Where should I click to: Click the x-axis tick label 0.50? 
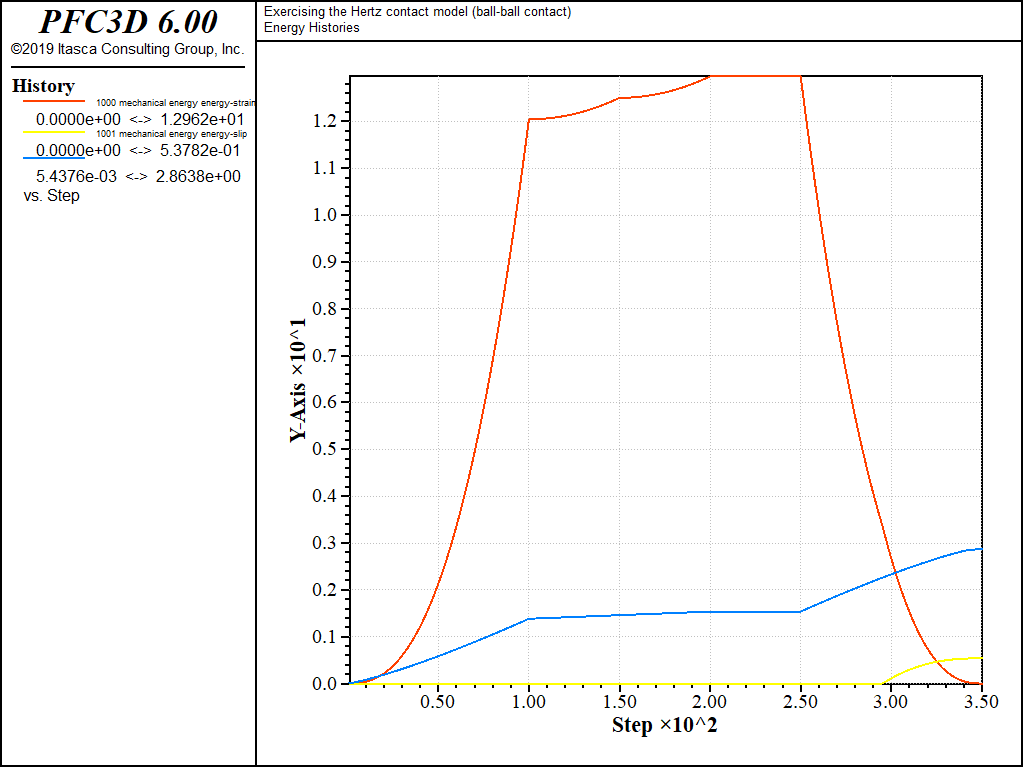point(438,702)
